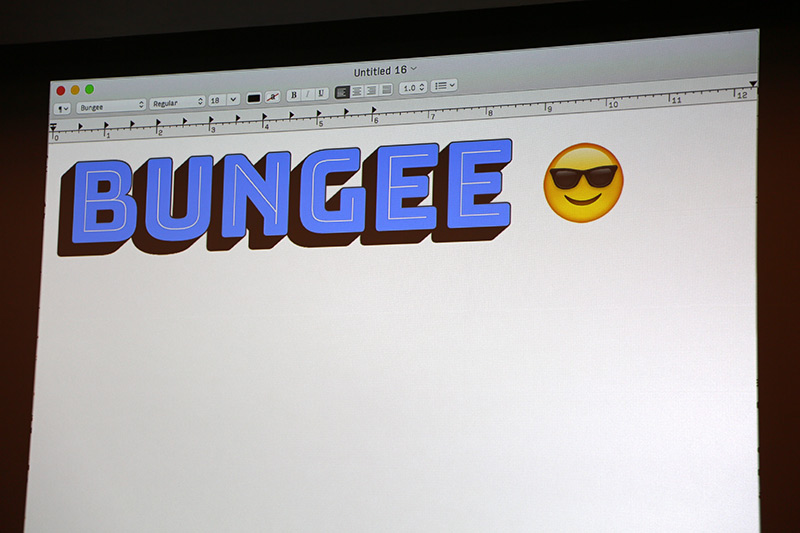This screenshot has width=800, height=533.
Task: Click the font size field showing 18
Action: point(217,100)
